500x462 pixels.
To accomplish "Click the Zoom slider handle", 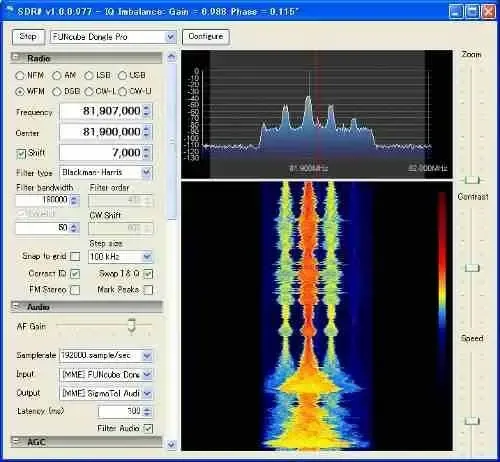I will click(472, 180).
